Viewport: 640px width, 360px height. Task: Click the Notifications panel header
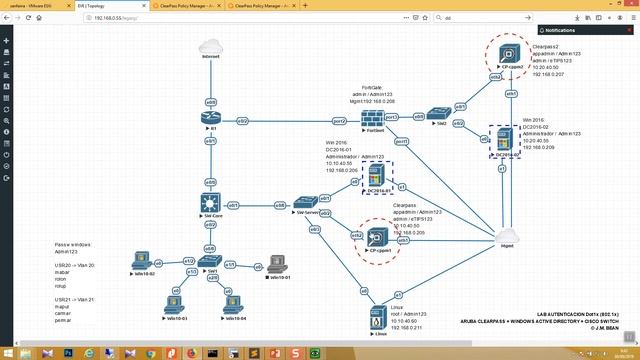coord(585,30)
